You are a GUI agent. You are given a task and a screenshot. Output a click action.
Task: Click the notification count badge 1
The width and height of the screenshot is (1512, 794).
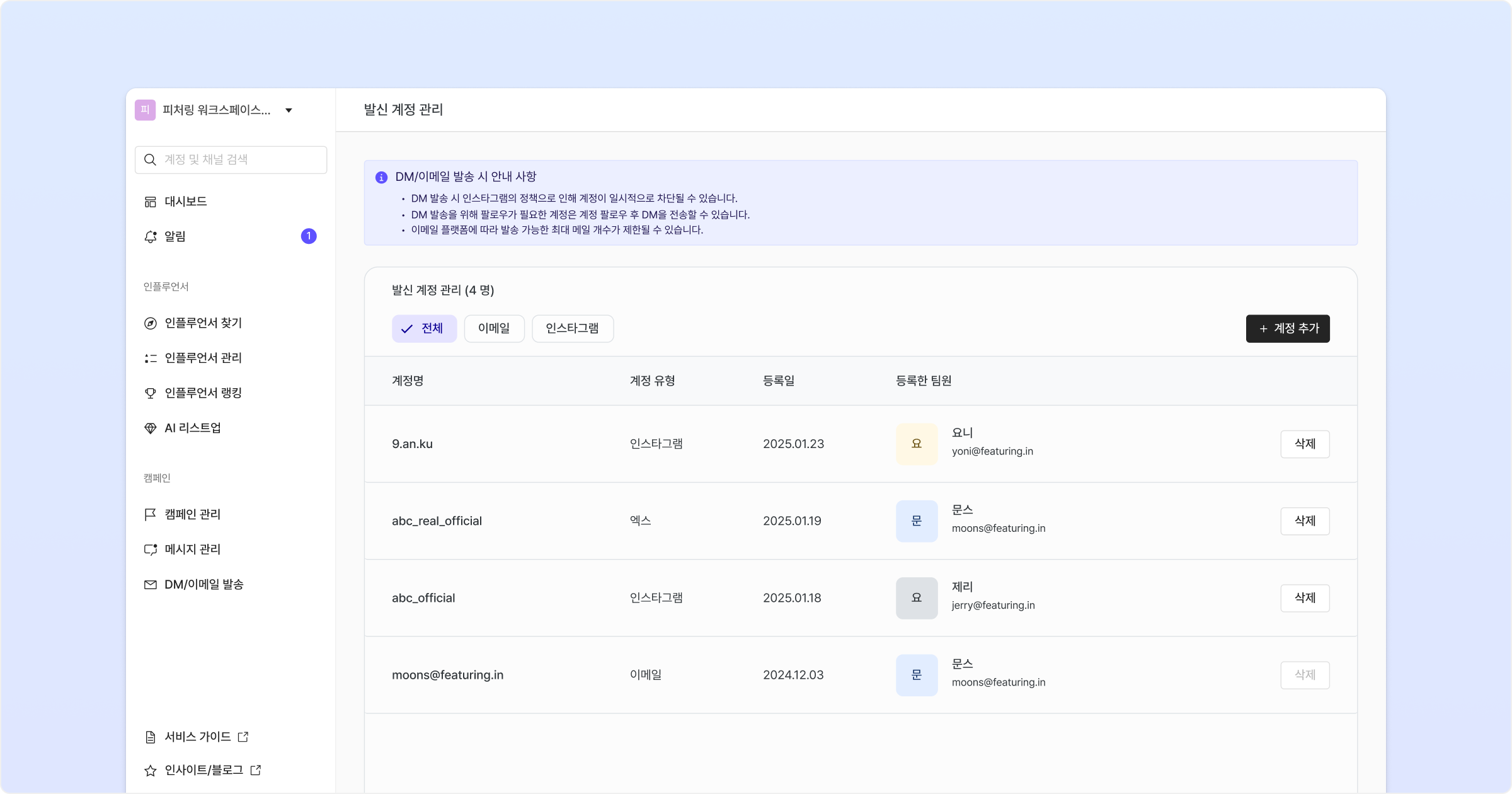(x=309, y=236)
